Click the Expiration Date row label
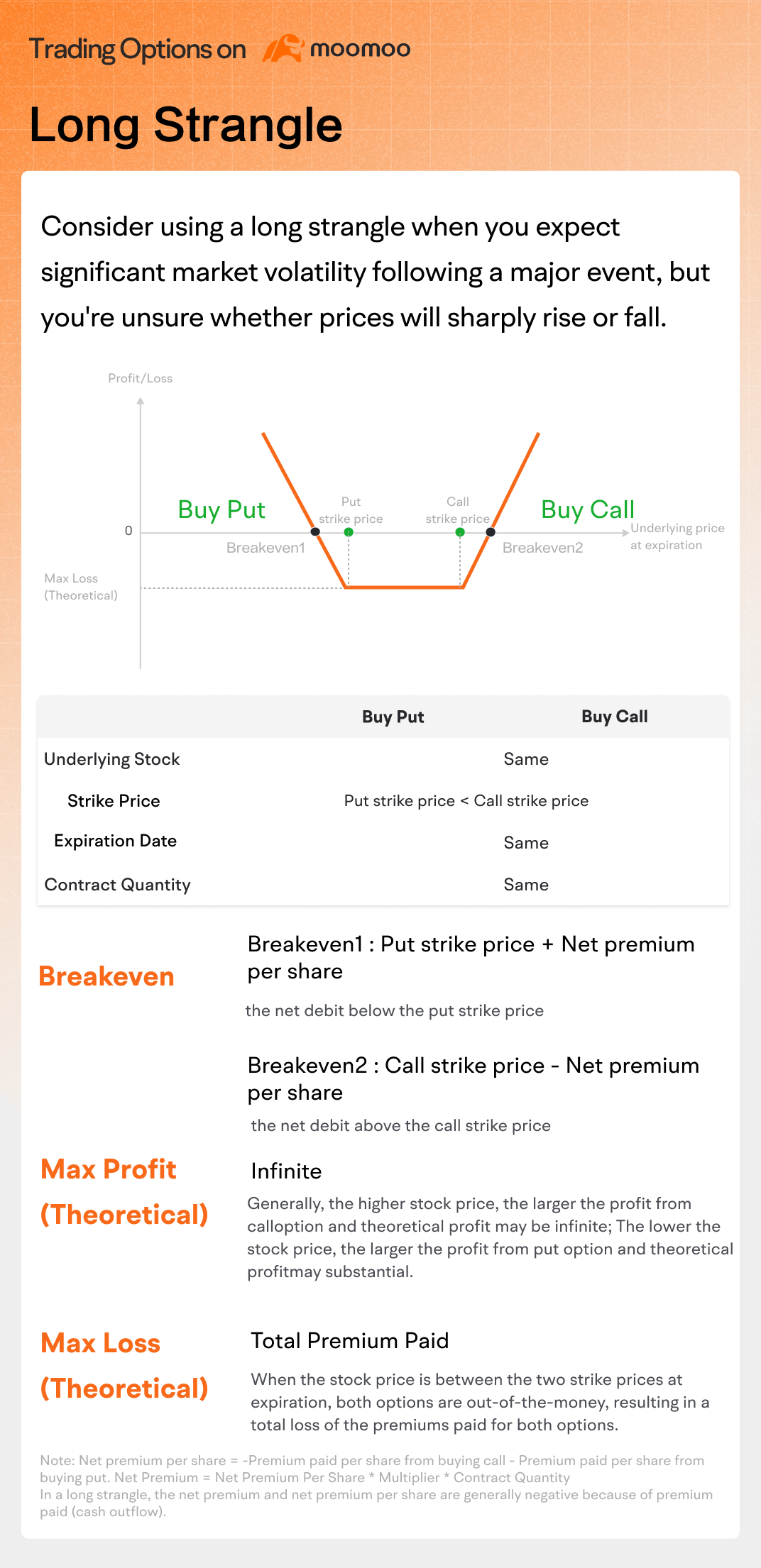The image size is (761, 1568). [115, 841]
